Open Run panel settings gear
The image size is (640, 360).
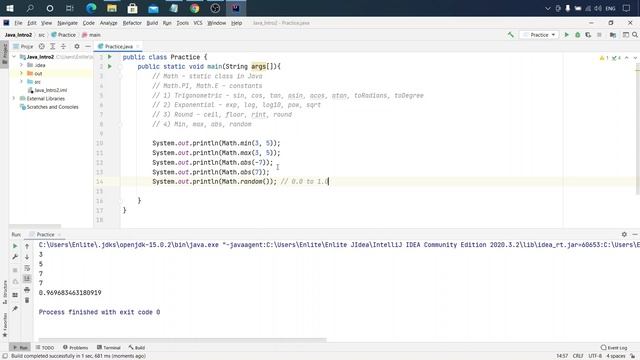[624, 234]
